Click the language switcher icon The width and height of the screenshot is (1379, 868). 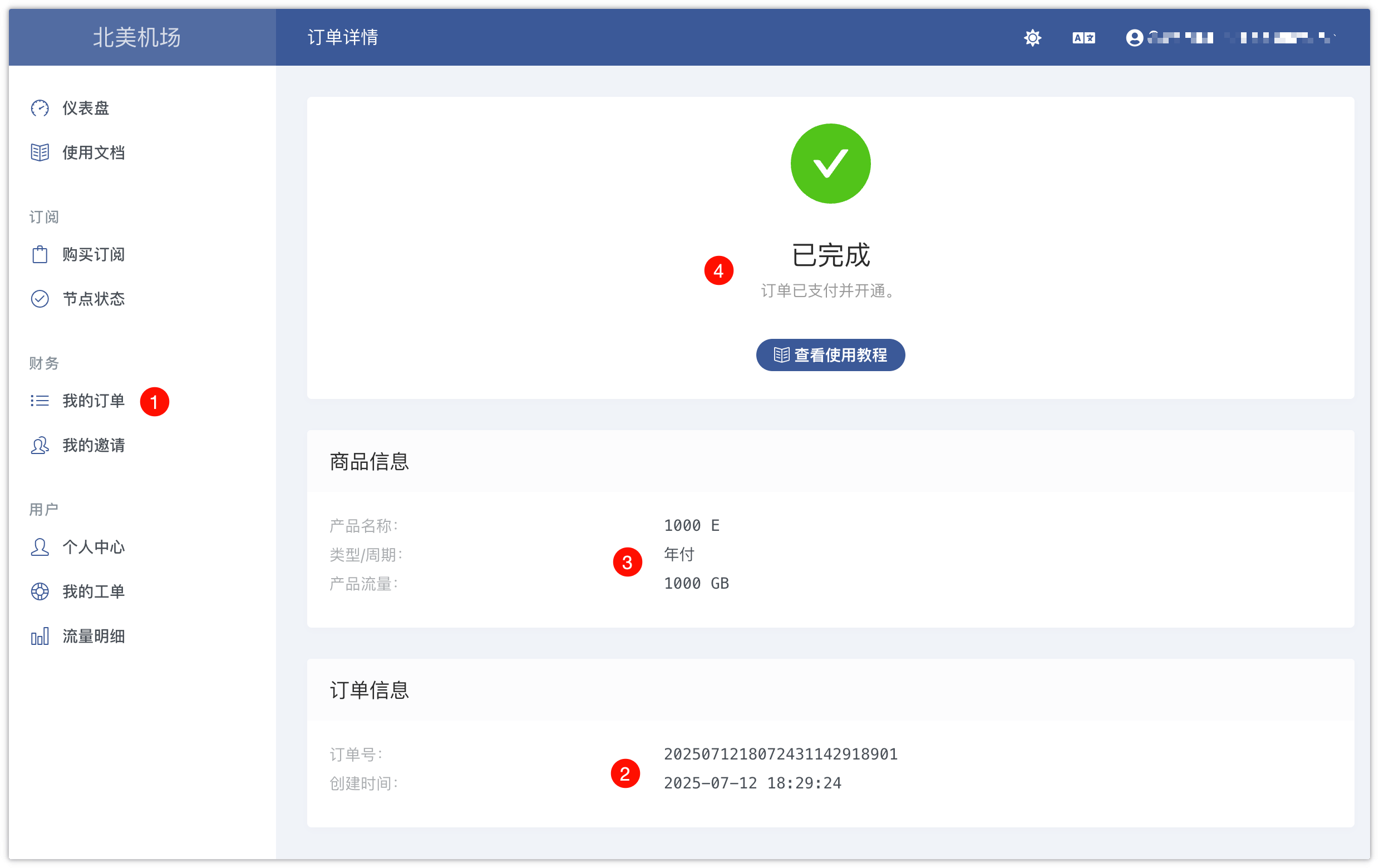(x=1083, y=38)
